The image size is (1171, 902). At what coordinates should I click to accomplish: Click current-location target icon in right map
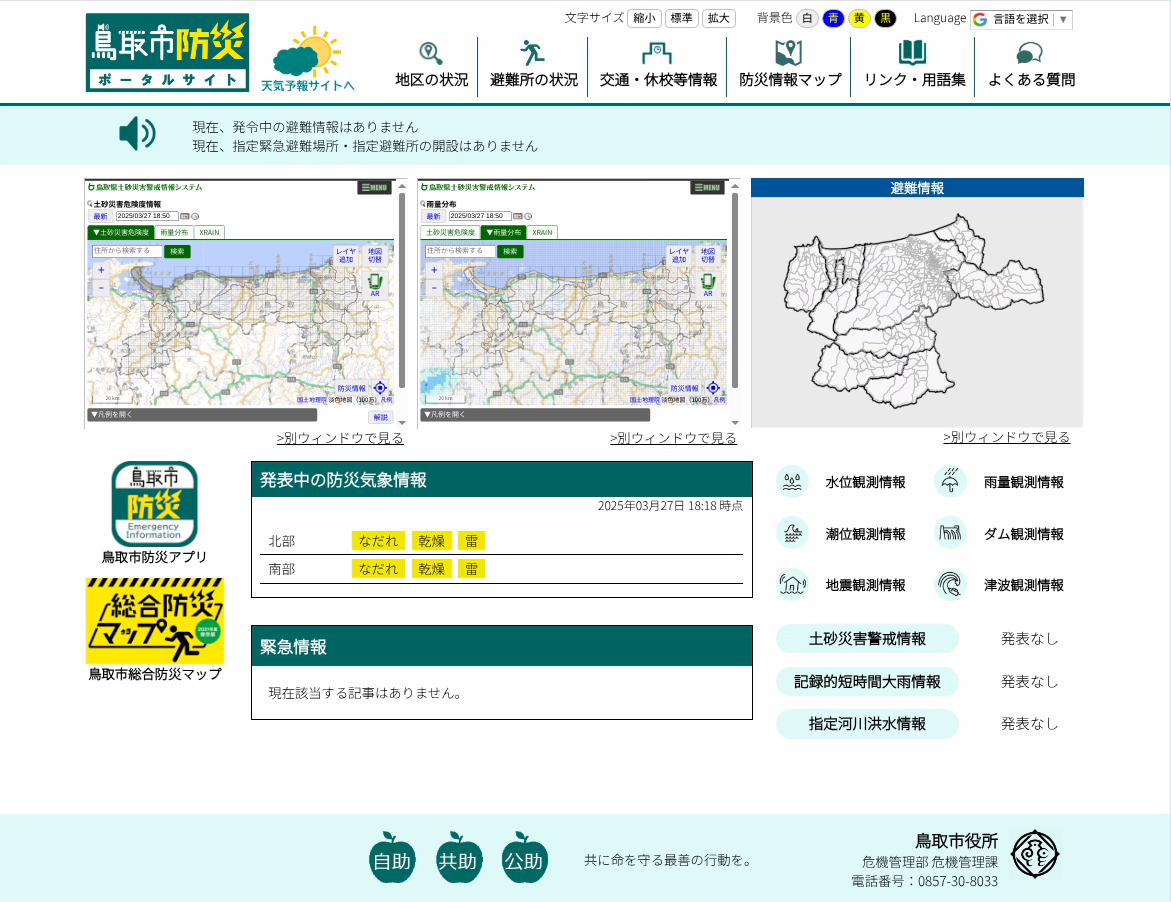point(713,388)
